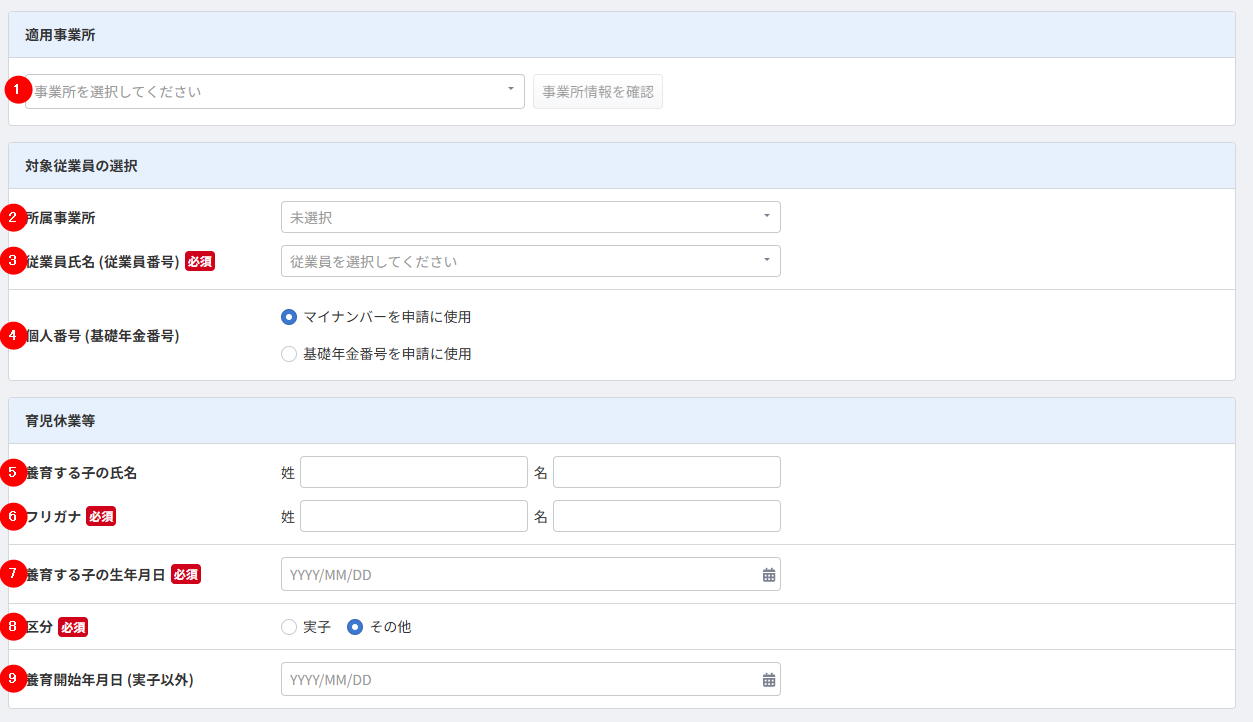Open 従業員を選択してください dropdown
The image size is (1253, 722).
click(530, 261)
